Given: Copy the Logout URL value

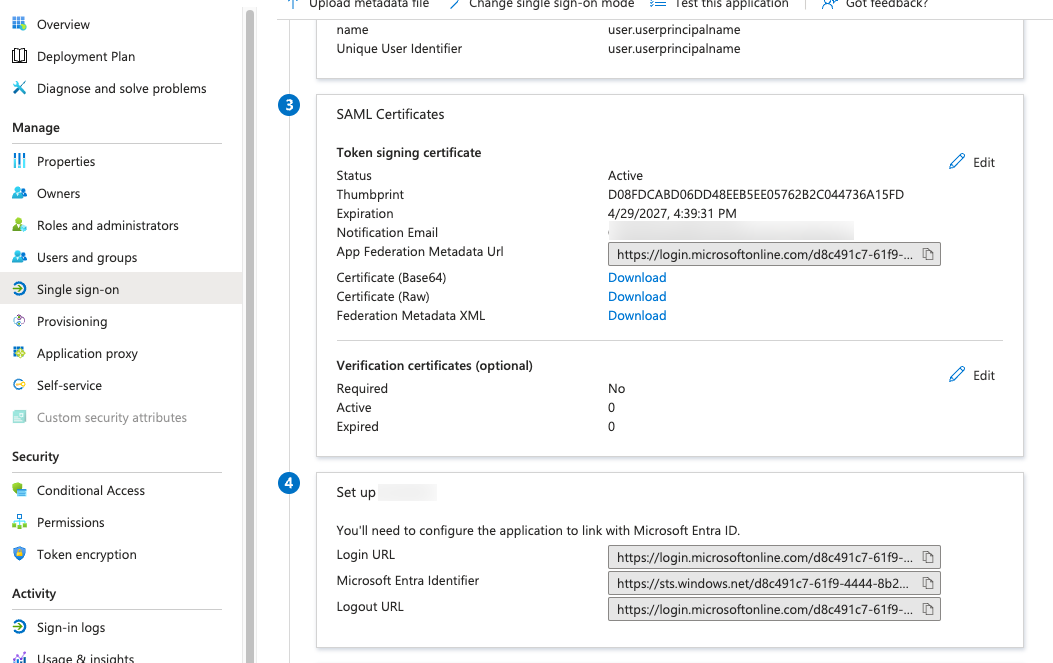Looking at the screenshot, I should [928, 609].
